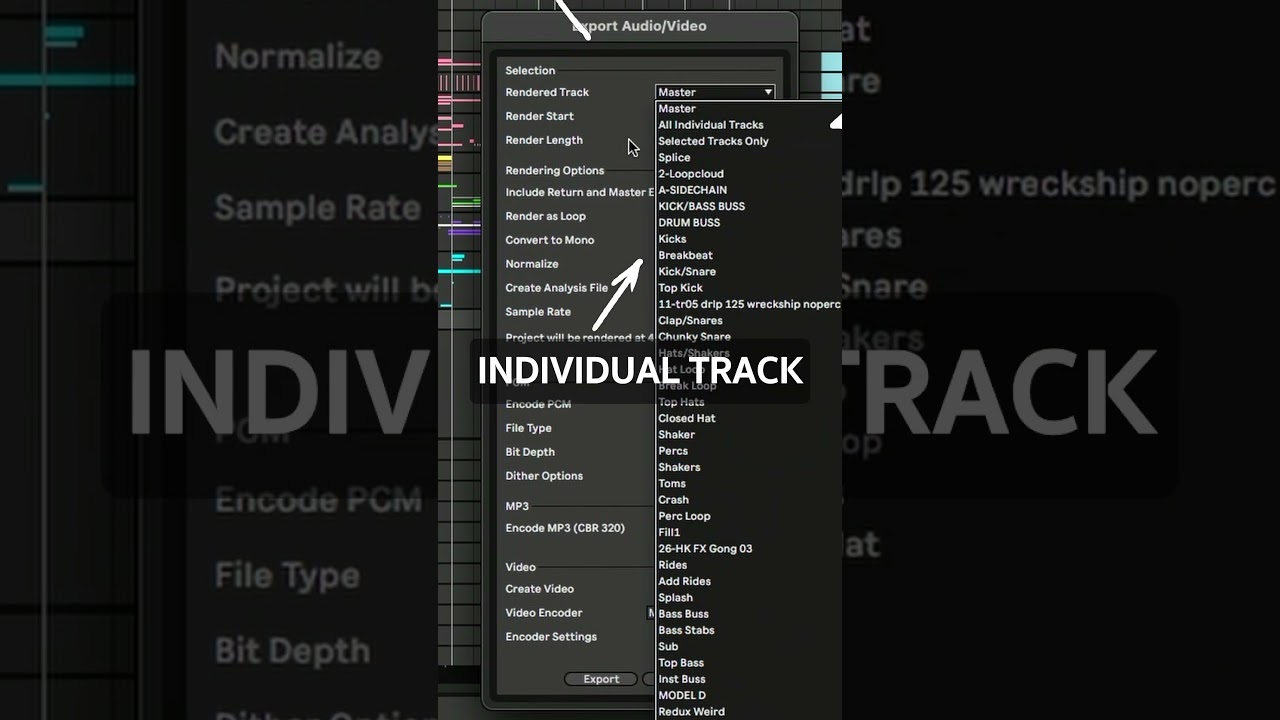This screenshot has width=1280, height=720.
Task: Choose Breakbeat from the track list
Action: (x=685, y=255)
